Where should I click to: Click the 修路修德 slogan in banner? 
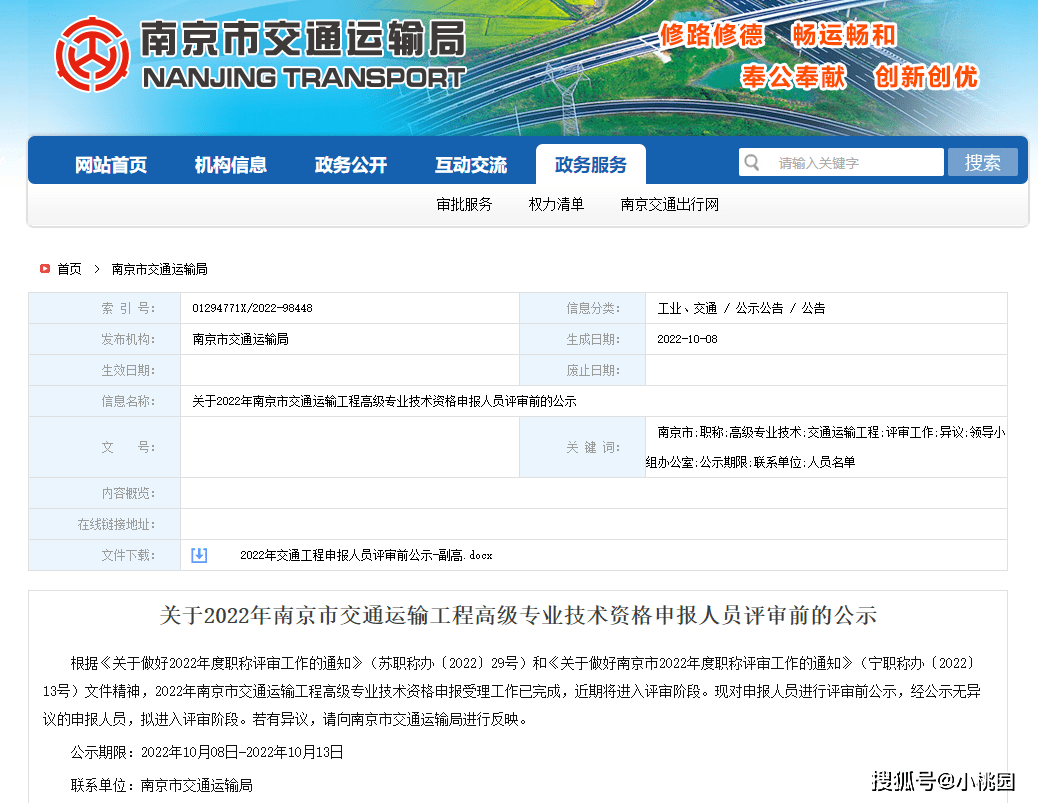click(712, 35)
